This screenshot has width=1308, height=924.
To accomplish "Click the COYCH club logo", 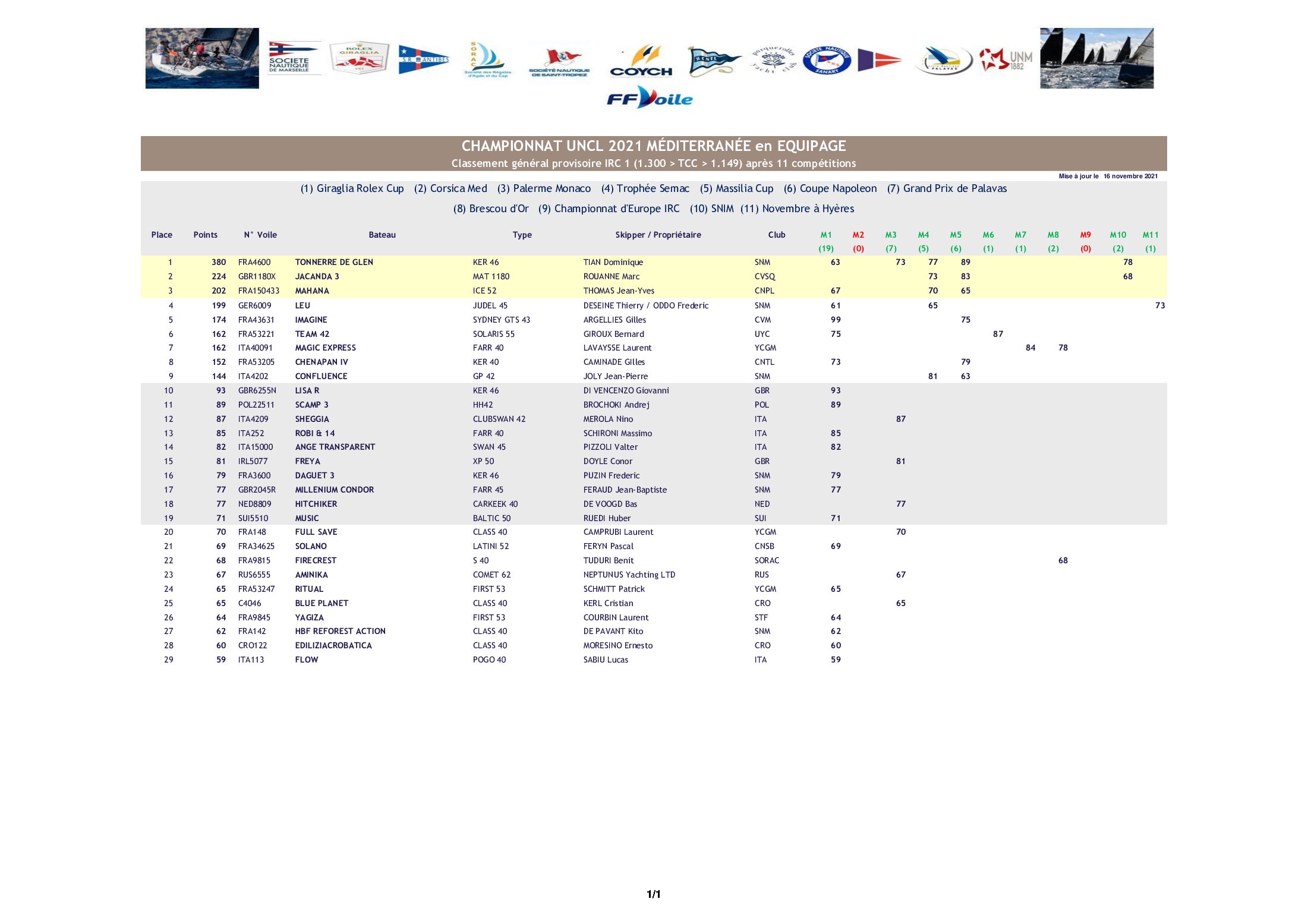I will click(642, 61).
